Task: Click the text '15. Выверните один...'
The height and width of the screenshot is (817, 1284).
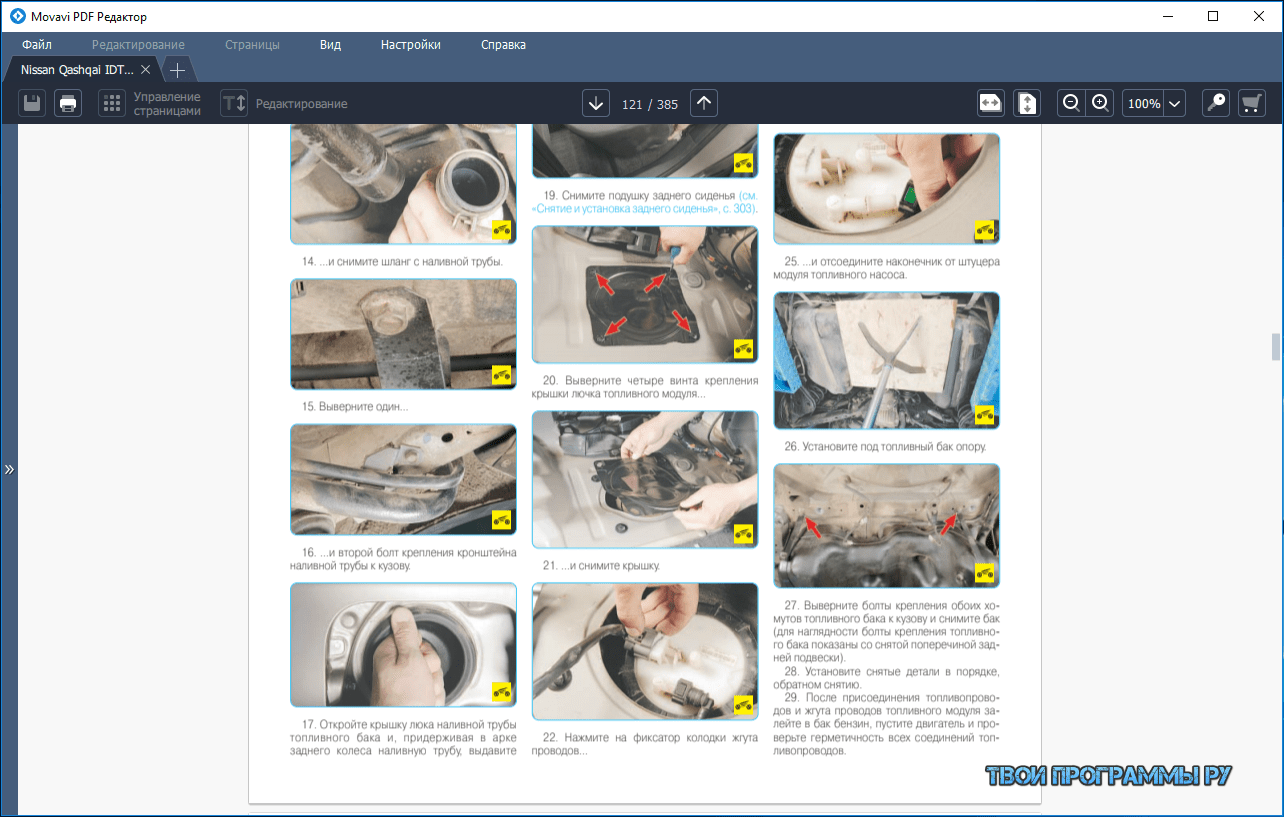Action: click(x=354, y=407)
